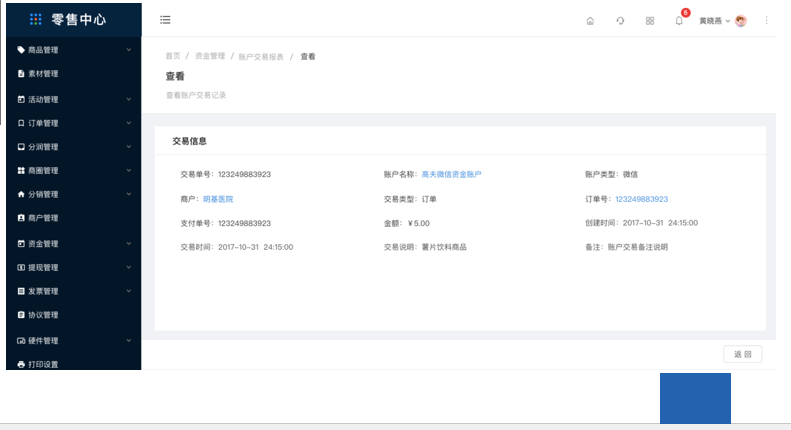Click the 提现管理 money icon
This screenshot has width=791, height=430.
[21, 267]
